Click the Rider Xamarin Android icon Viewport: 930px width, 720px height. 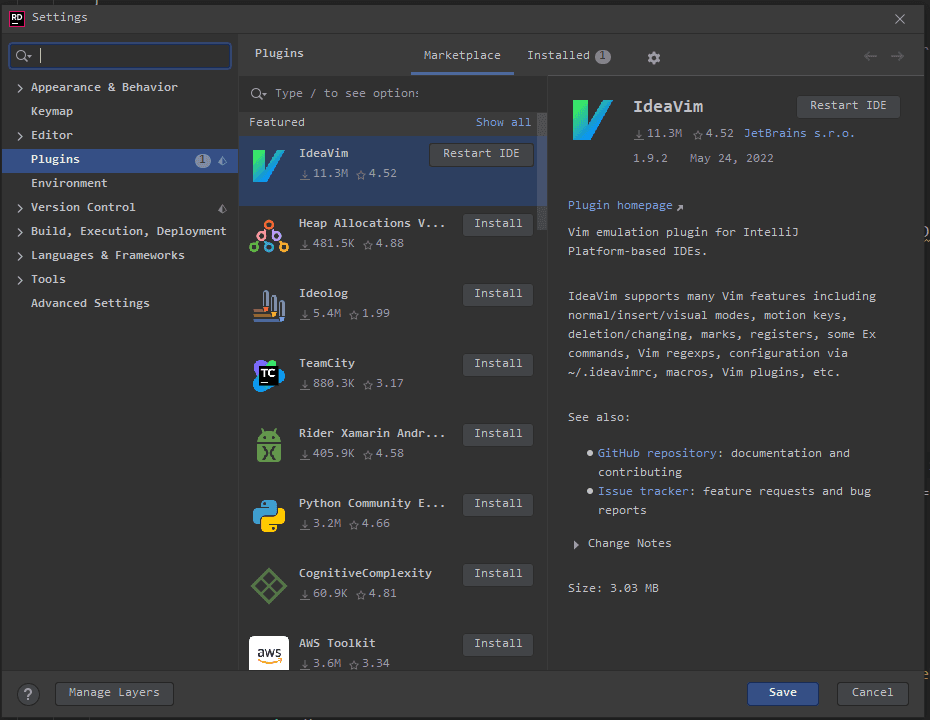268,445
